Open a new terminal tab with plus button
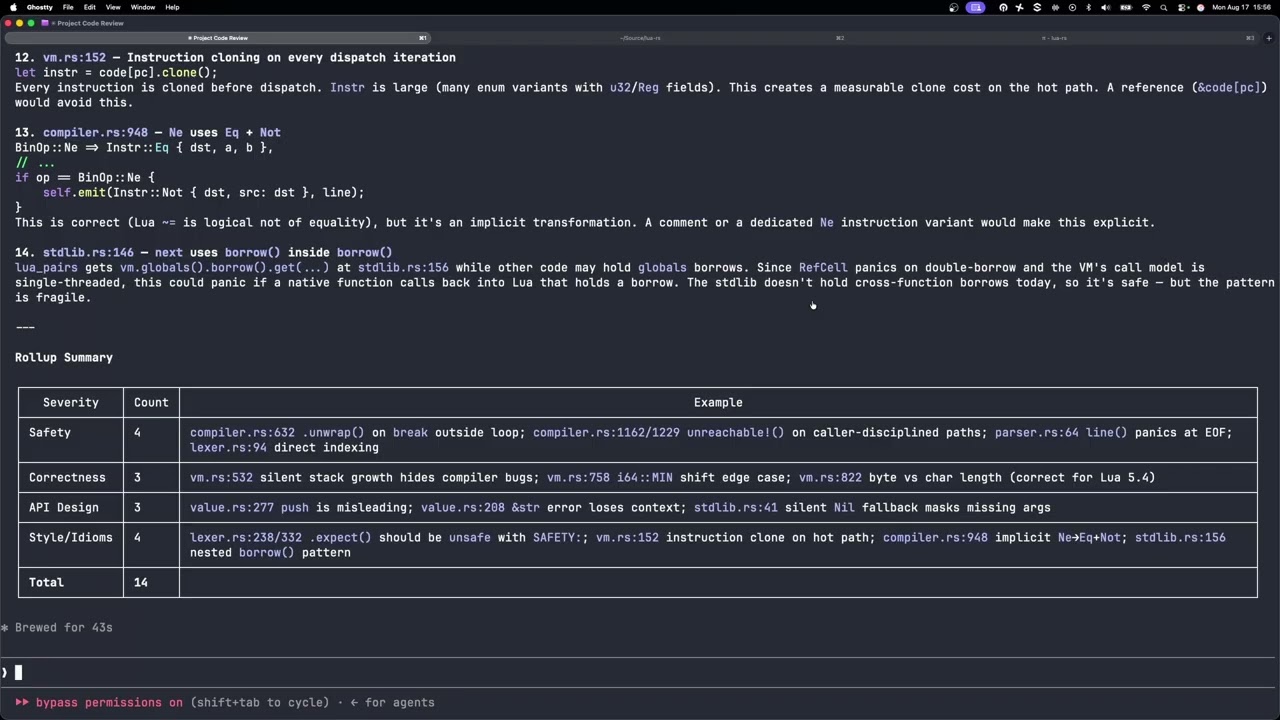 point(1269,38)
